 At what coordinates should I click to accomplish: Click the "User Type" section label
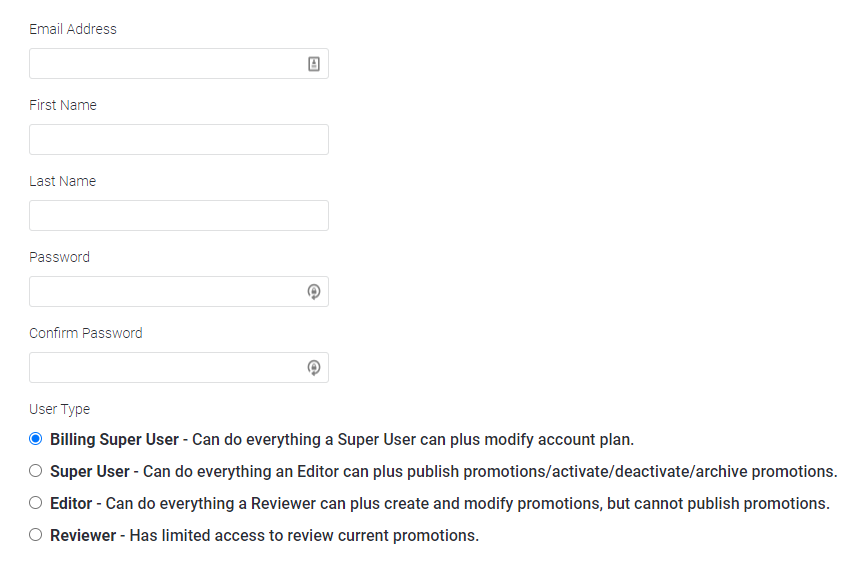60,409
